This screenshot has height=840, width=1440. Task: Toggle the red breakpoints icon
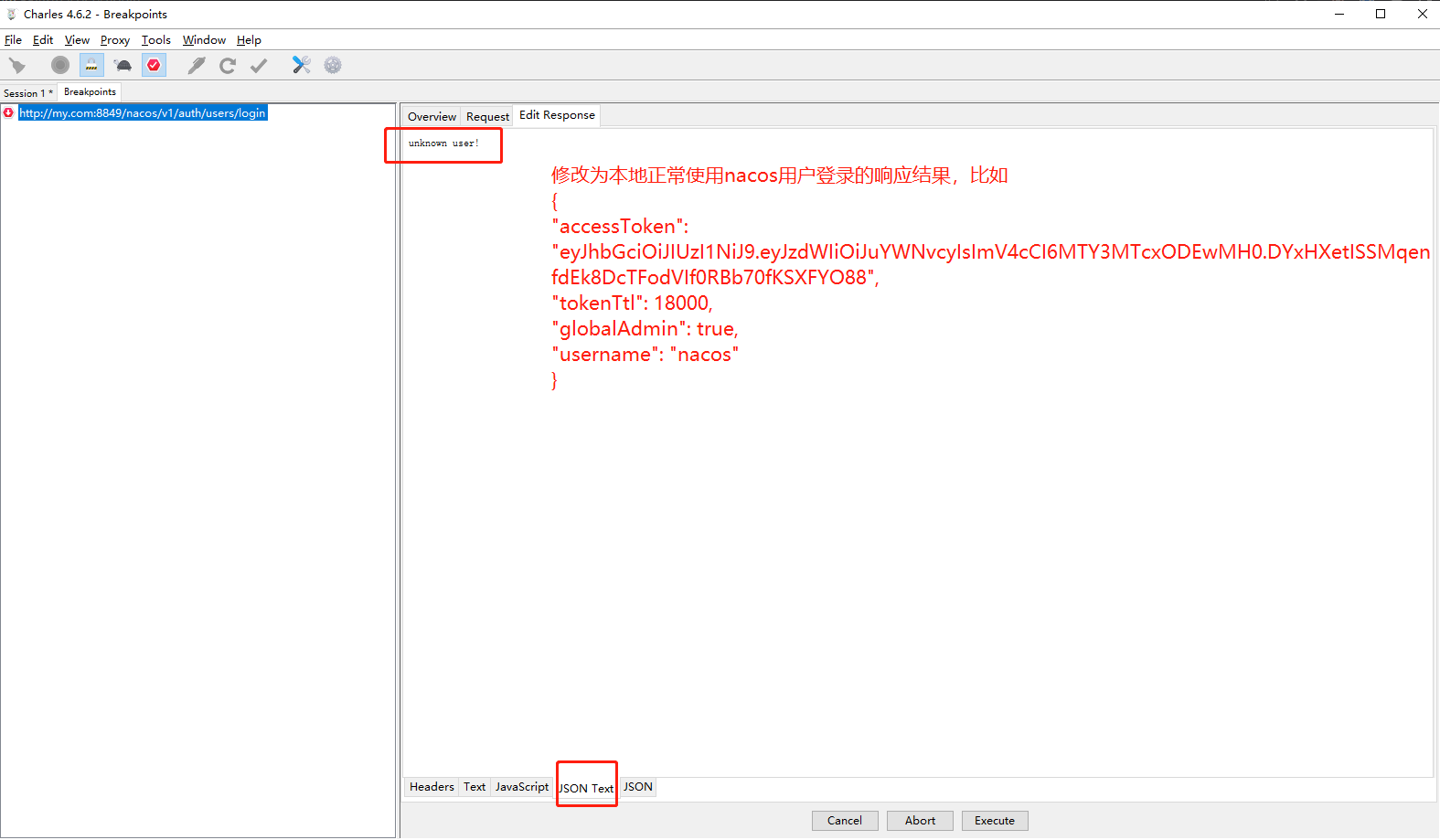pyautogui.click(x=154, y=65)
